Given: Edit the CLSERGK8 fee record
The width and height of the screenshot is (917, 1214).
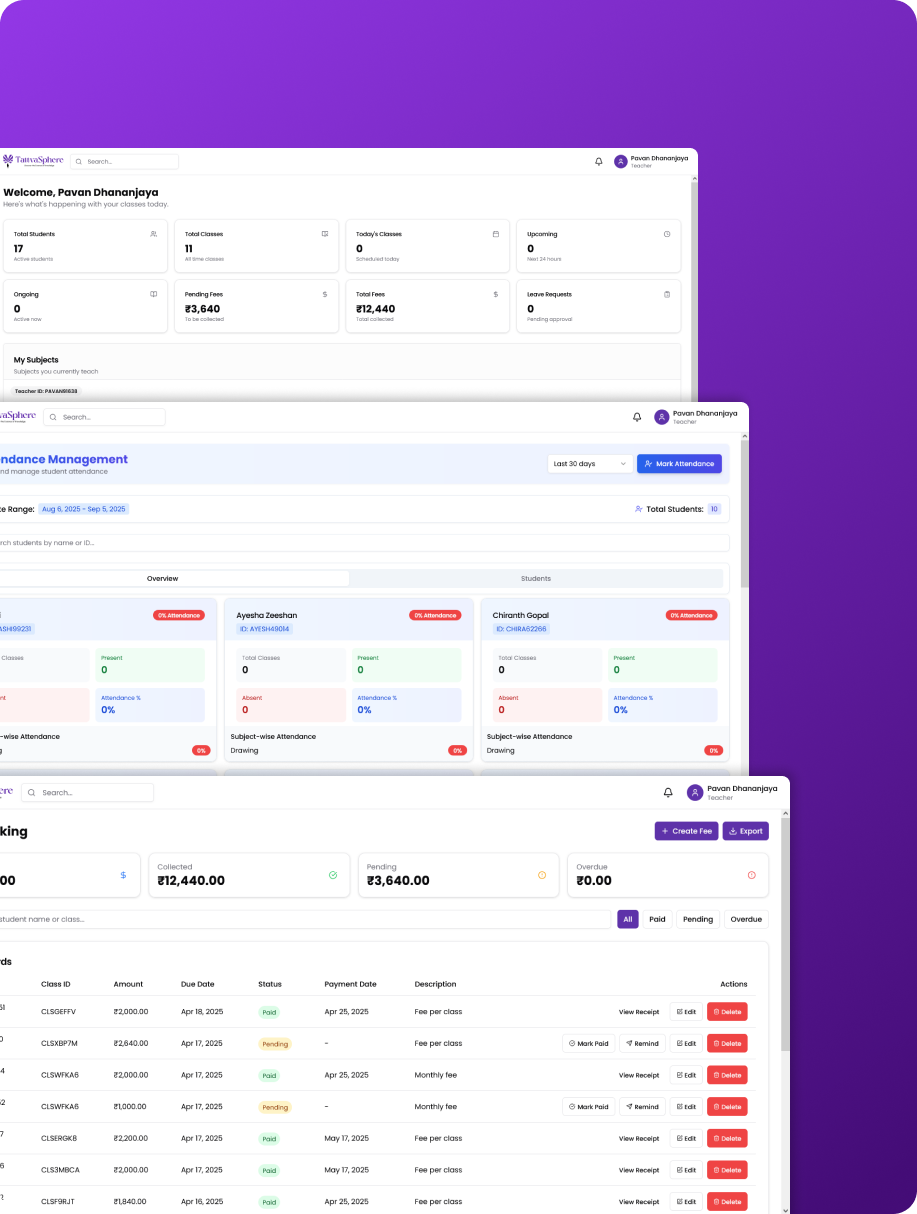Looking at the screenshot, I should click(686, 1138).
